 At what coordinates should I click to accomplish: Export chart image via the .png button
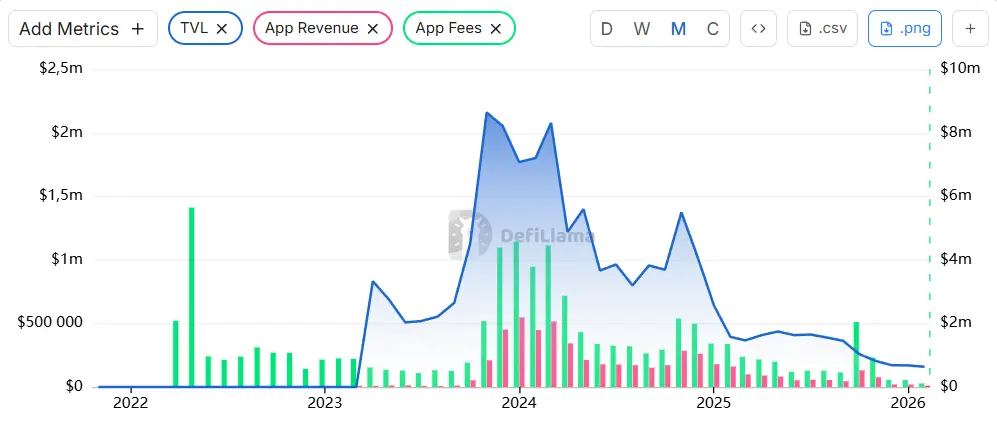[905, 29]
